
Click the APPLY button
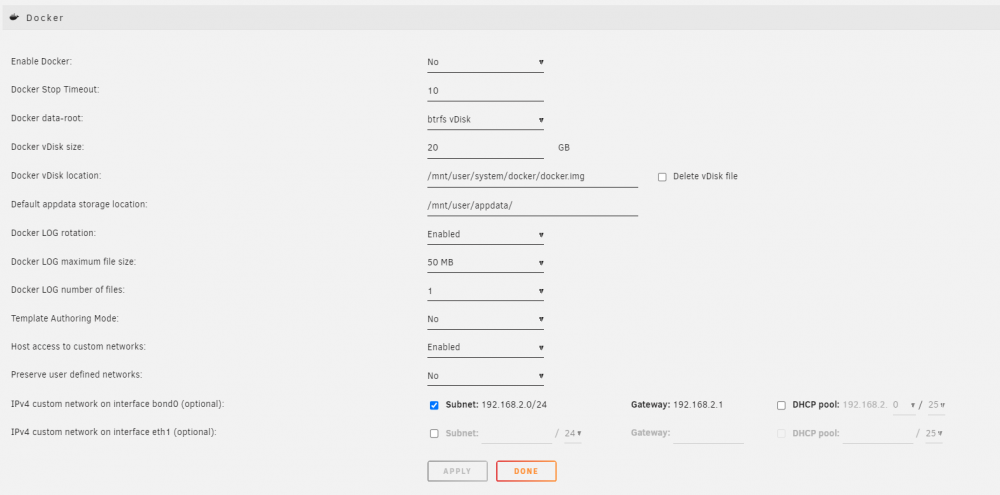click(x=457, y=471)
